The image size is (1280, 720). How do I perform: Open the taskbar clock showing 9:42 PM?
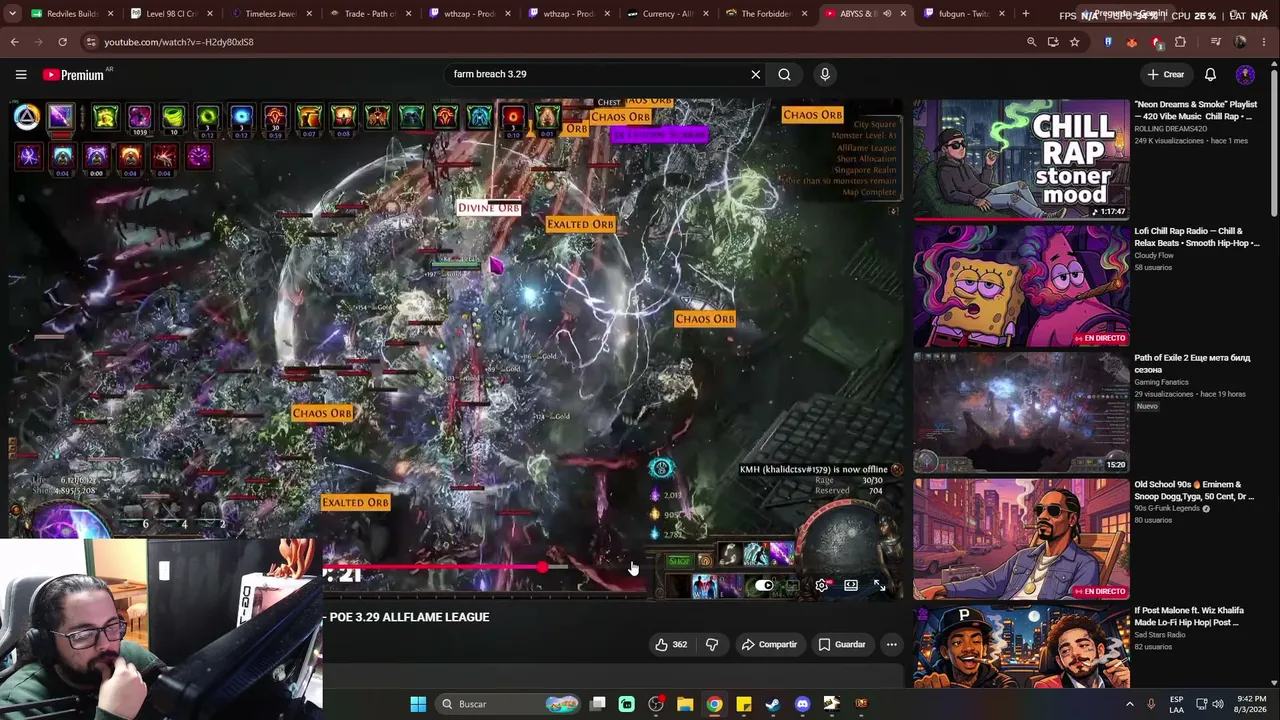1250,704
